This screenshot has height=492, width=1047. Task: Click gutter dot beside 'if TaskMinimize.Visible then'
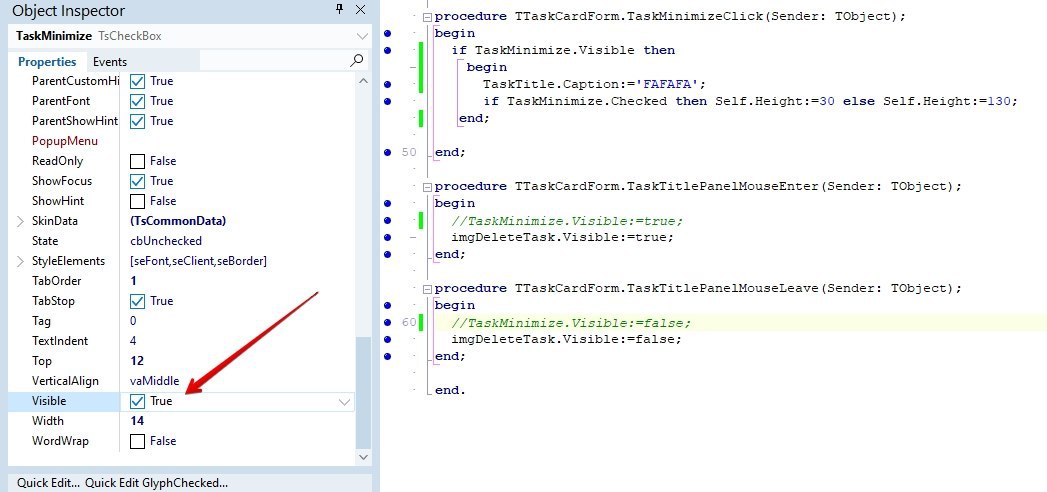point(387,50)
